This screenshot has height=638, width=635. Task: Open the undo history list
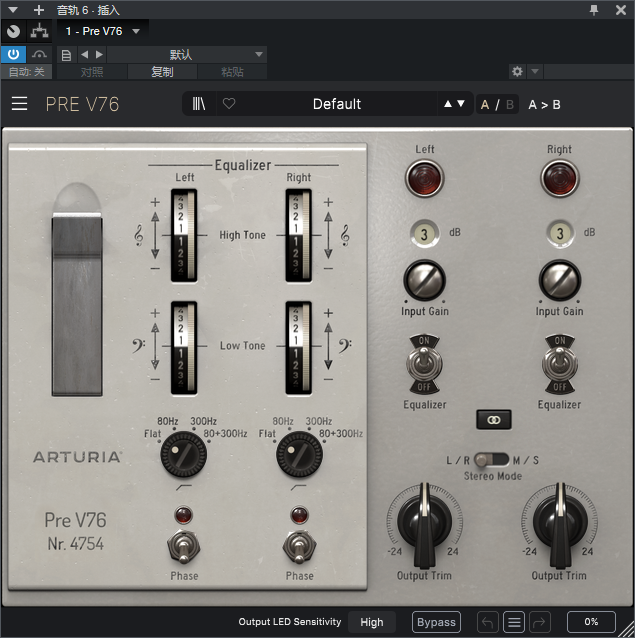pos(514,622)
